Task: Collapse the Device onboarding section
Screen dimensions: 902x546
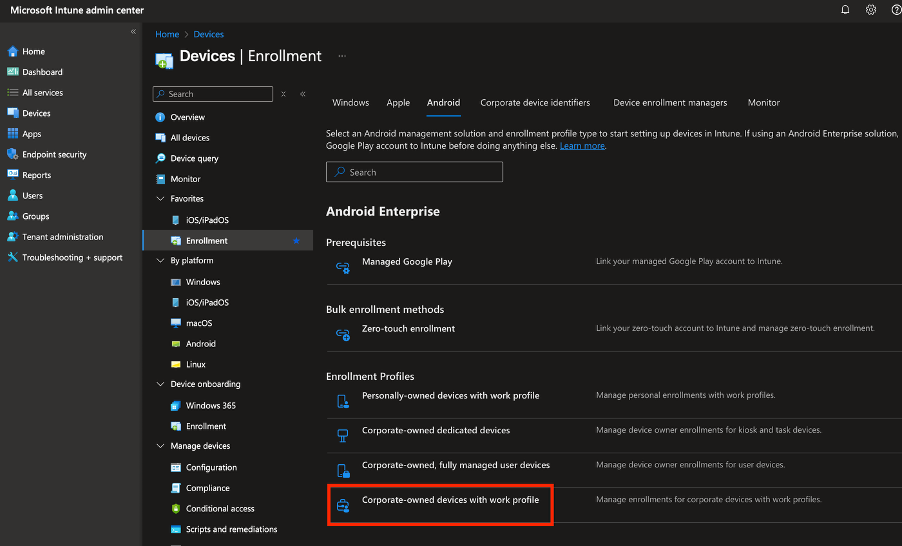Action: [x=160, y=384]
